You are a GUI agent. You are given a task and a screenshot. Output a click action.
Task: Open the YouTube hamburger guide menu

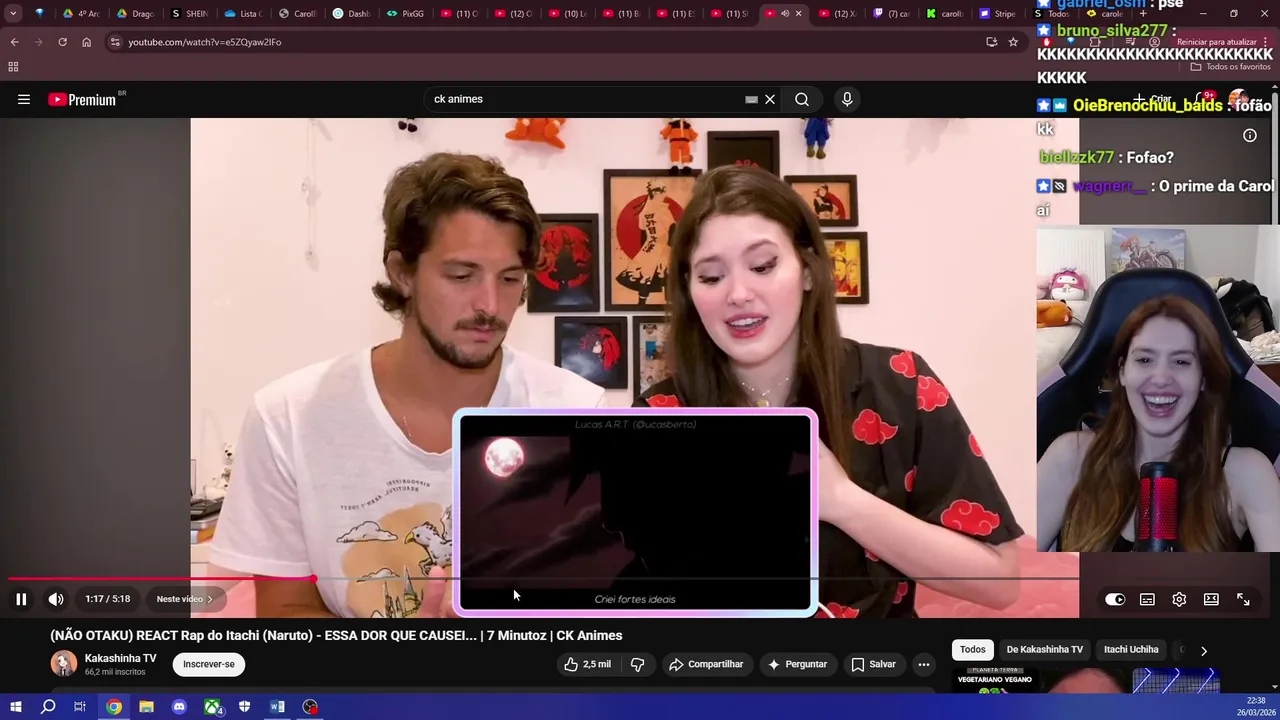pyautogui.click(x=24, y=99)
